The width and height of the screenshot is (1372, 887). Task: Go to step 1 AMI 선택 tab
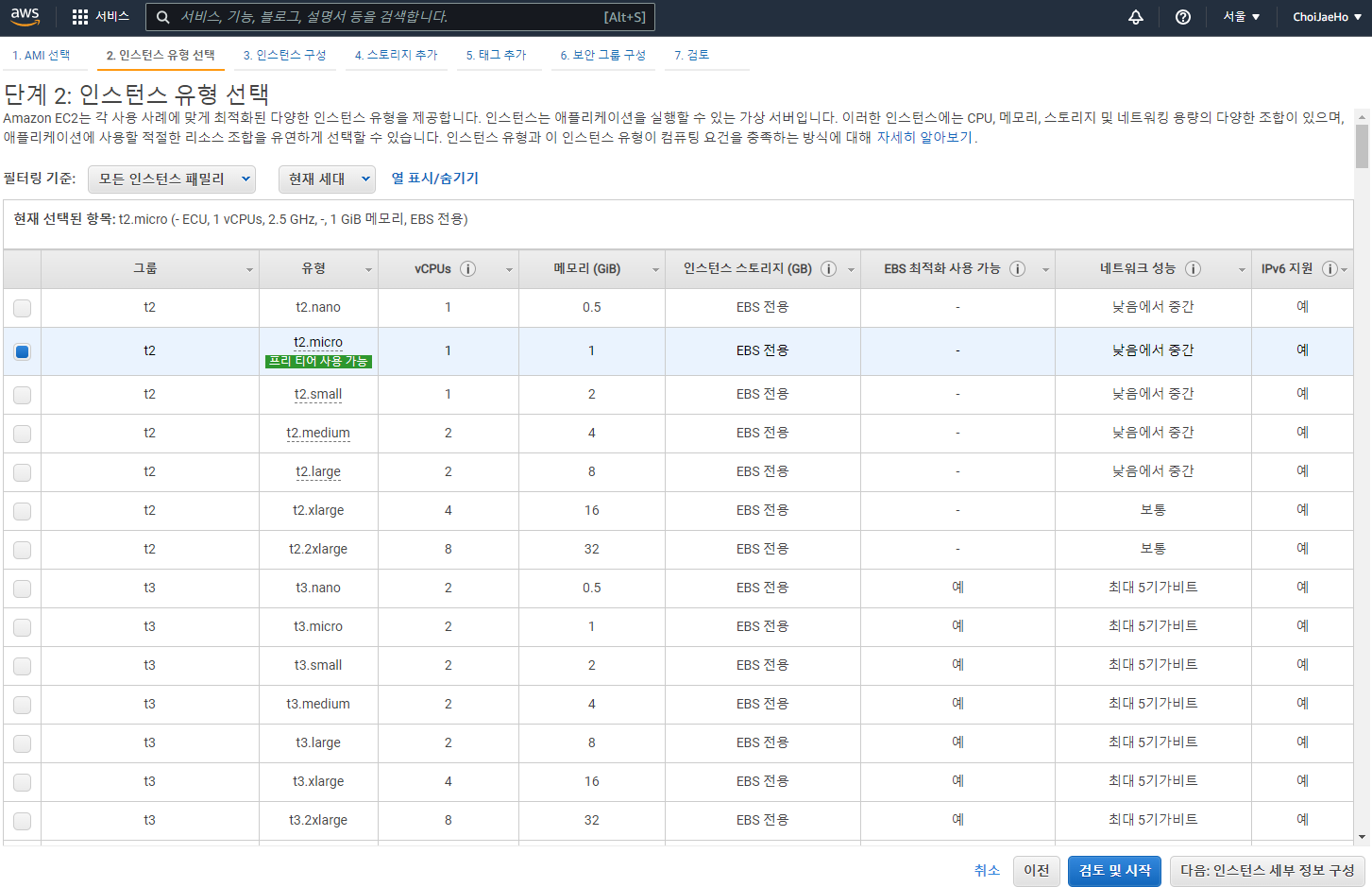(x=42, y=55)
